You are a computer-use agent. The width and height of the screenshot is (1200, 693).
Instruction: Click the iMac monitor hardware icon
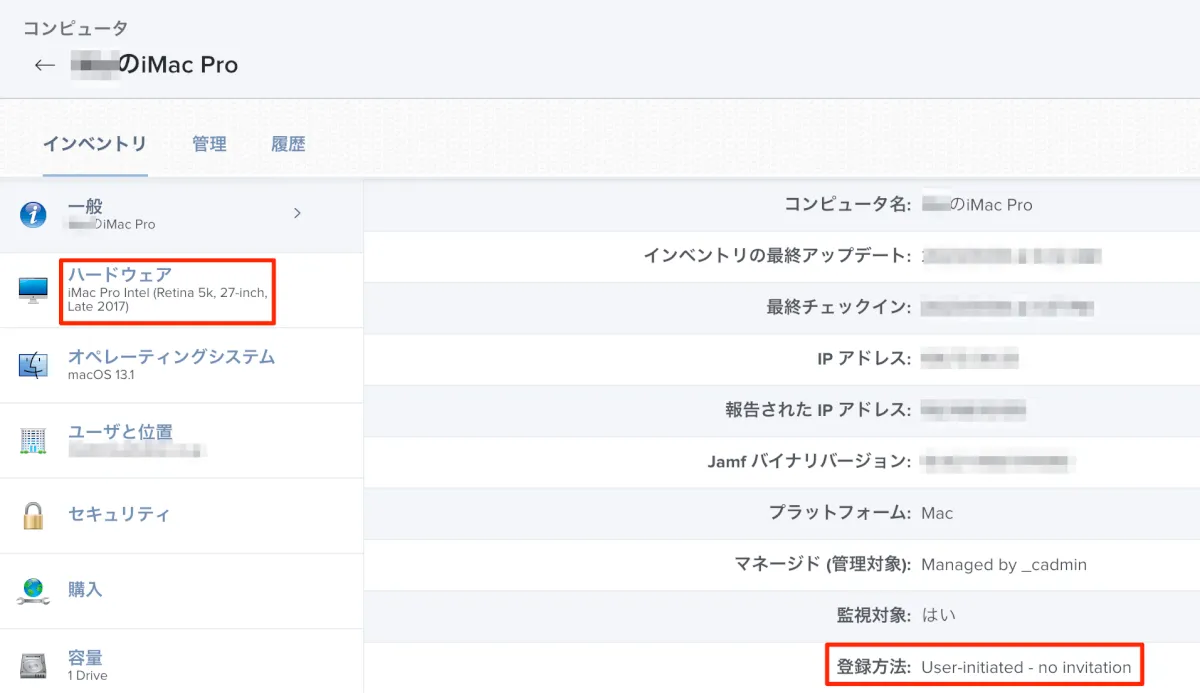point(33,290)
